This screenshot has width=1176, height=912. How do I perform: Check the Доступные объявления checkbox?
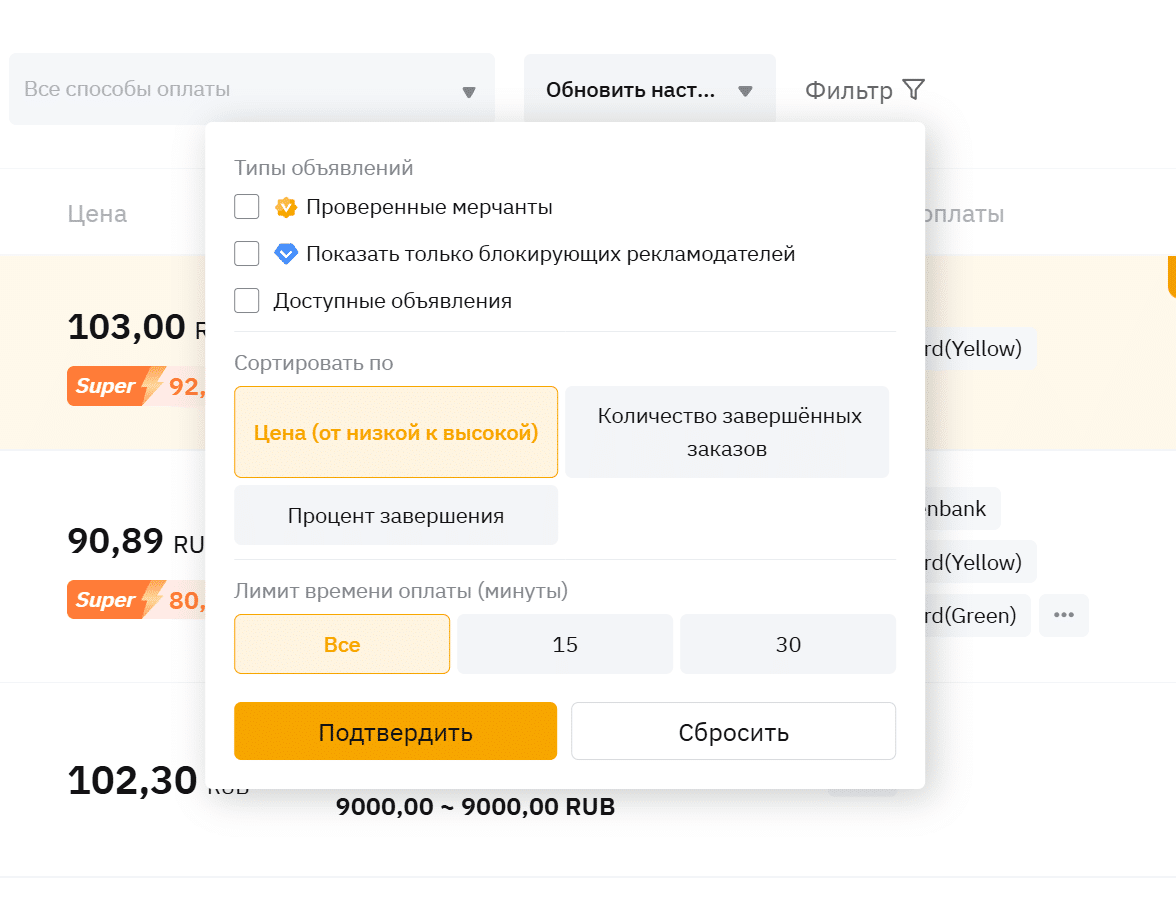[247, 301]
